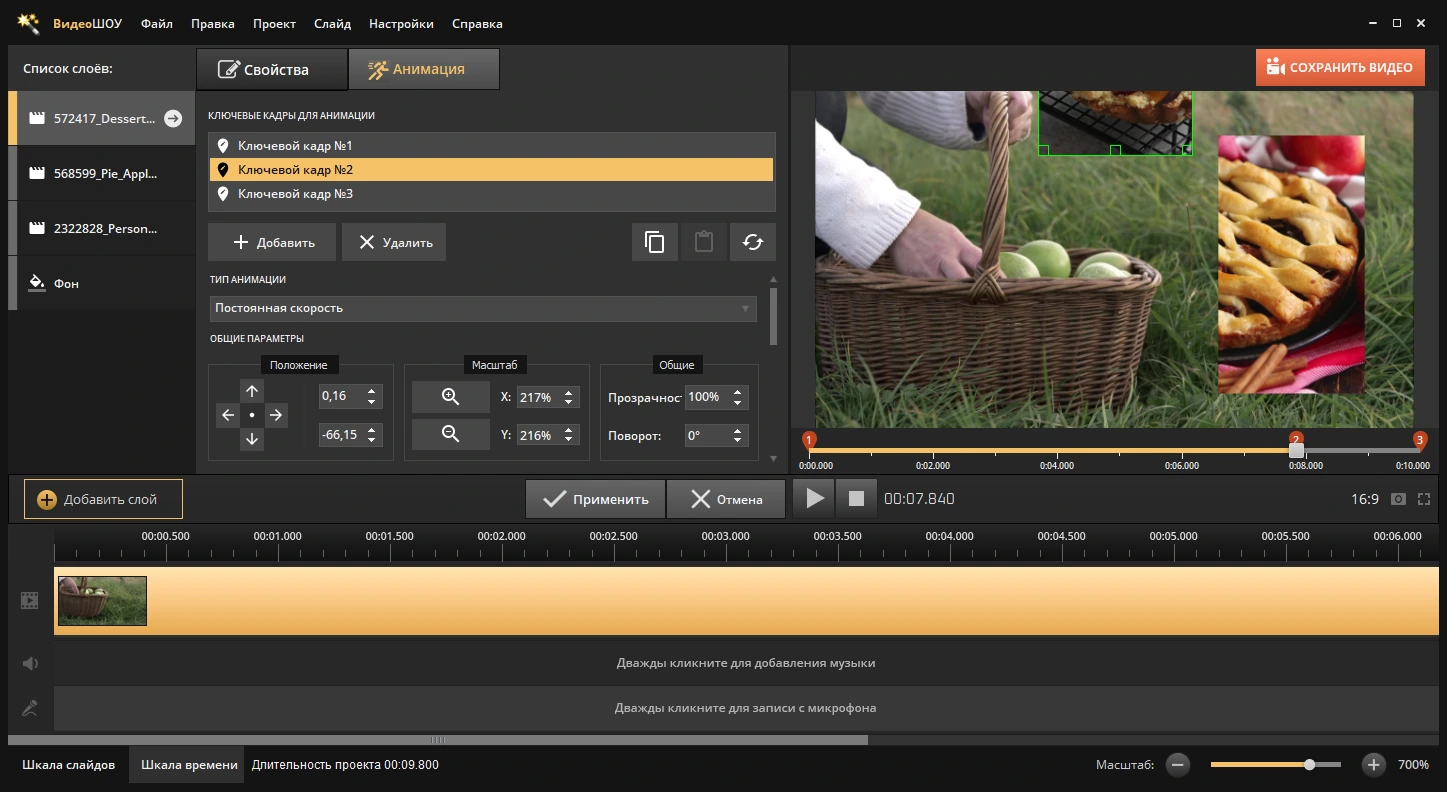Zoom out the layer scale

click(451, 434)
